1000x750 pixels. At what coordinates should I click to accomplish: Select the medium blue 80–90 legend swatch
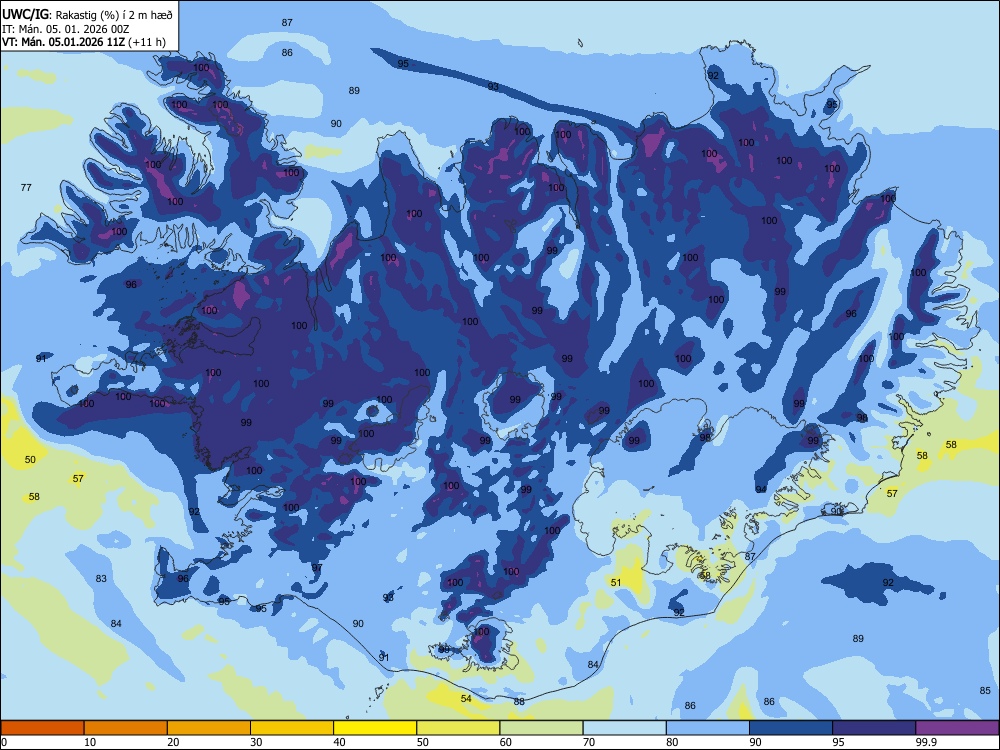tap(708, 728)
